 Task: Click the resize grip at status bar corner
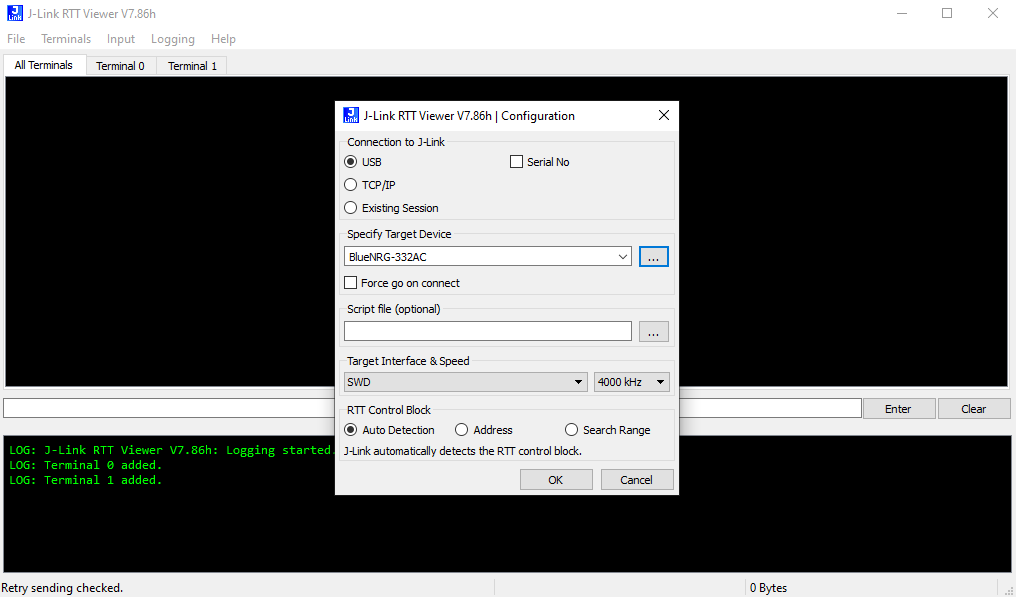(1009, 589)
